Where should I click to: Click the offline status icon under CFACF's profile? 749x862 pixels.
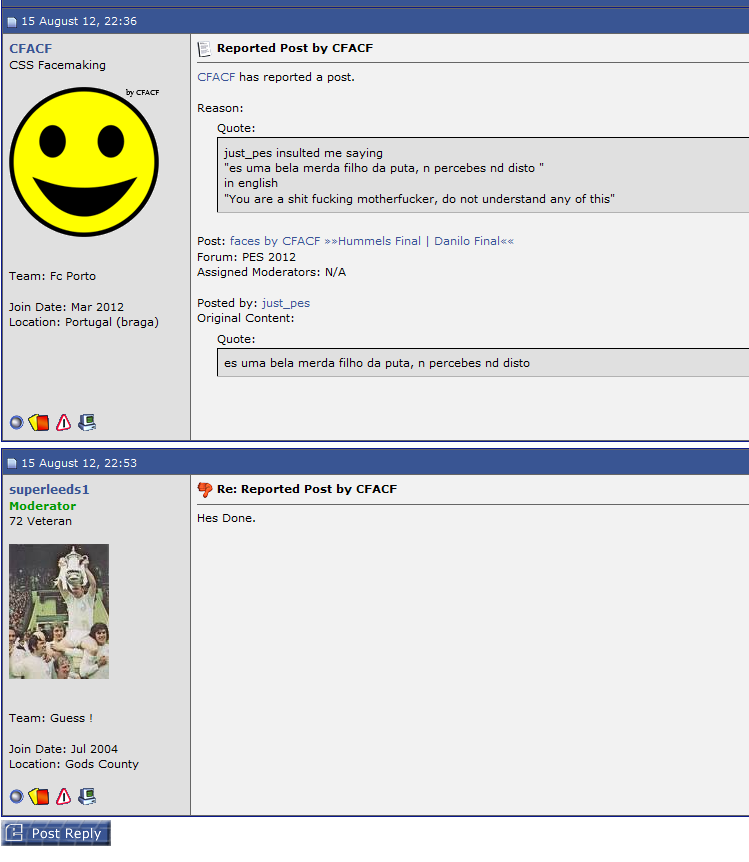(x=16, y=423)
